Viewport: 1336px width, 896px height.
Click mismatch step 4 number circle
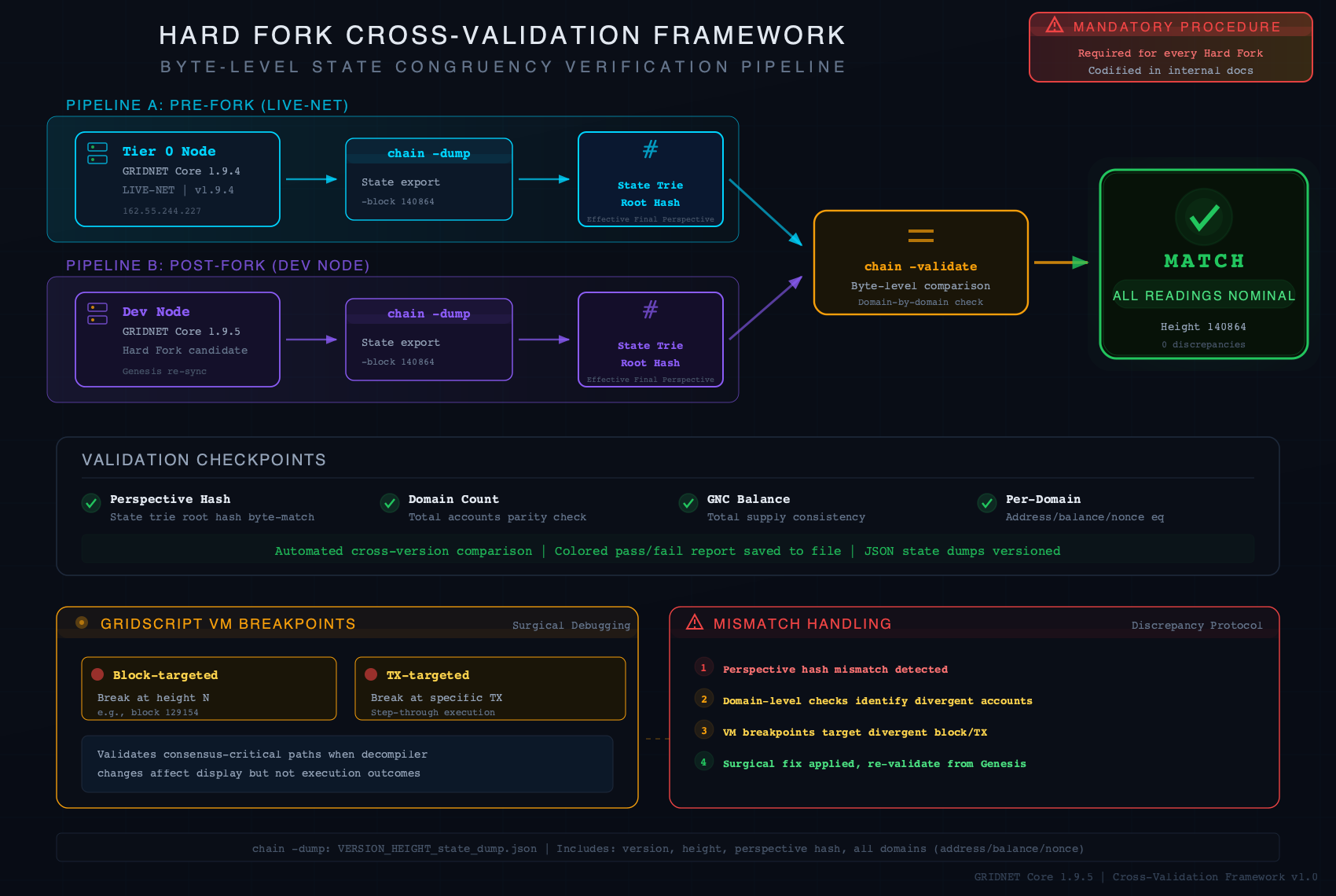click(x=703, y=762)
